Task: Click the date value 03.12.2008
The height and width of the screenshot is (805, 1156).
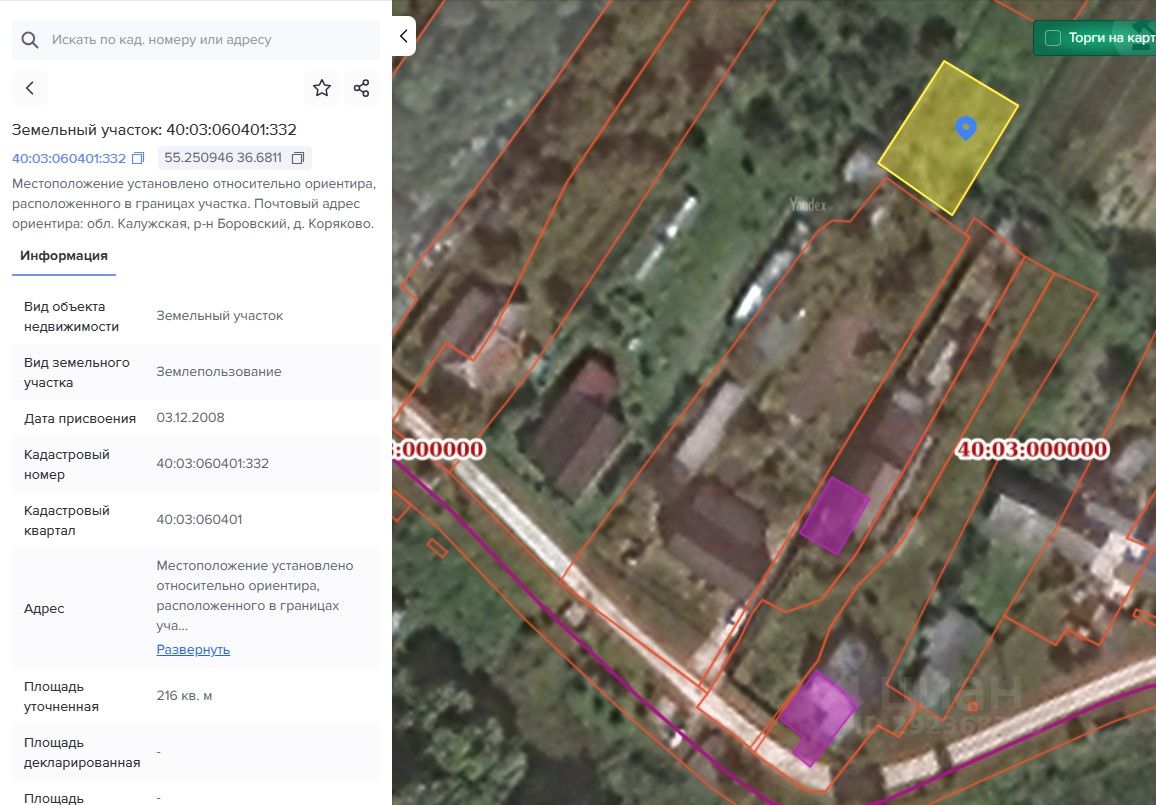Action: coord(190,418)
